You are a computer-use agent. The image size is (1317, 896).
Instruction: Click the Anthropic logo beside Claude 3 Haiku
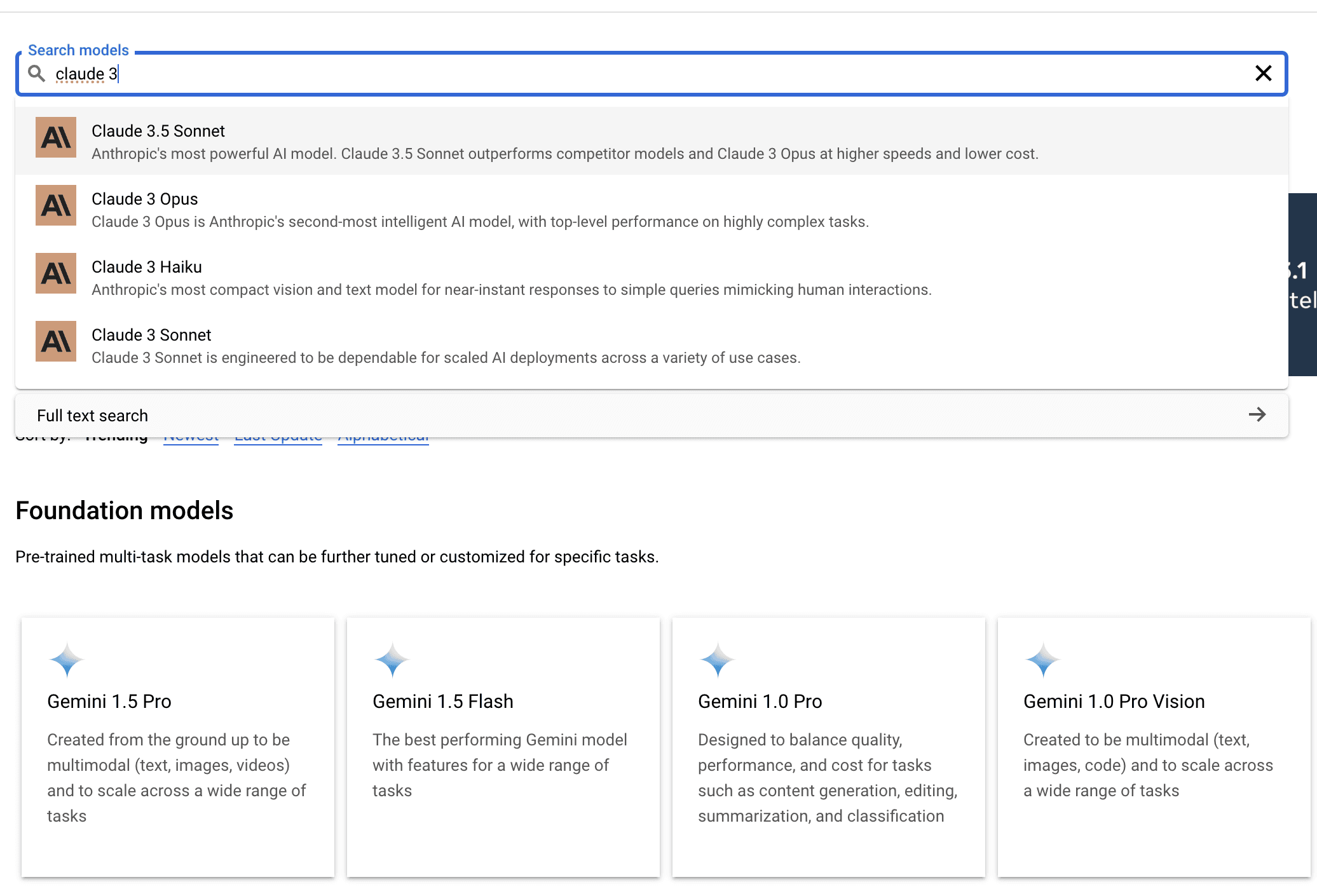56,273
